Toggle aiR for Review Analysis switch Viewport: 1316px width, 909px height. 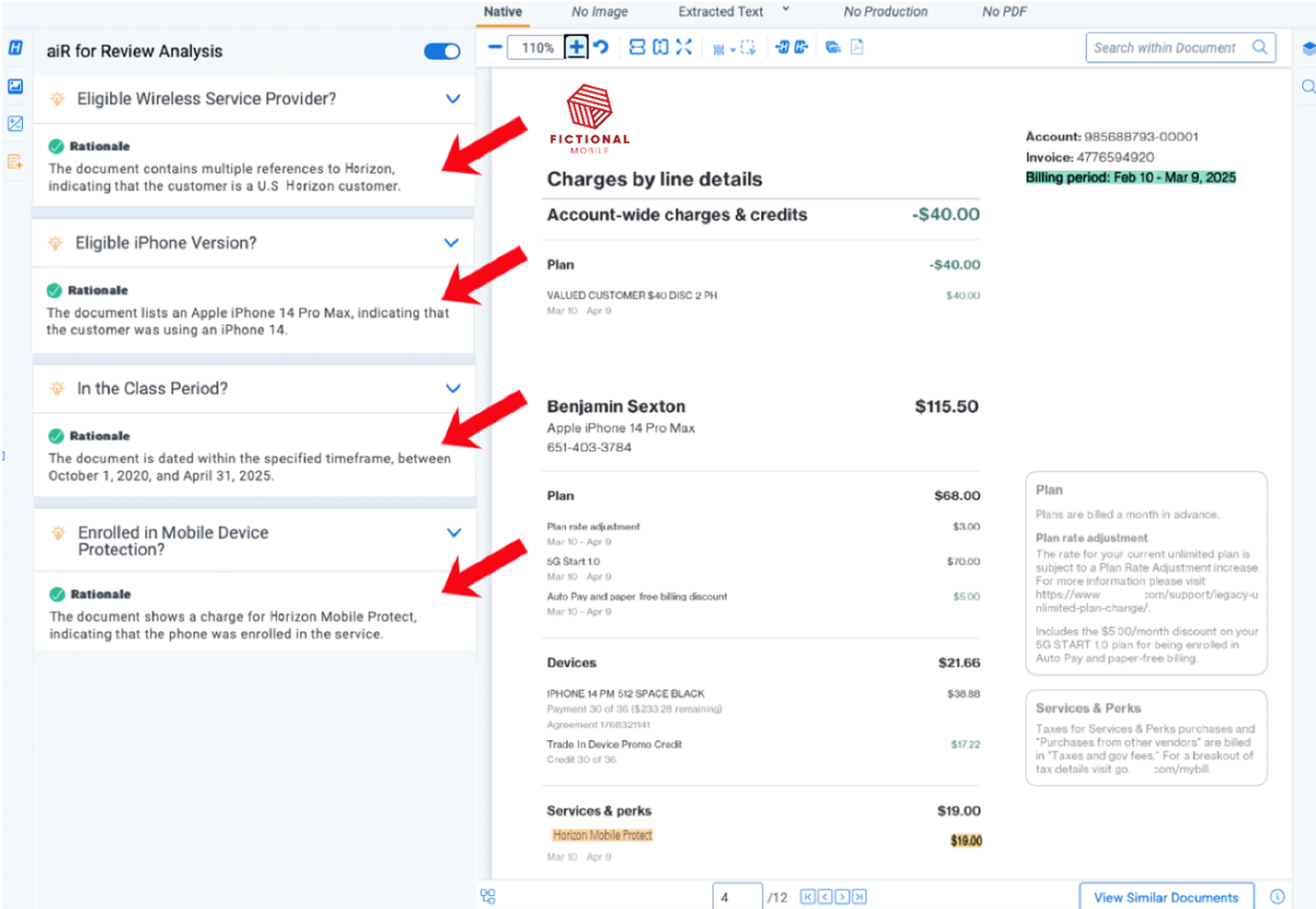pyautogui.click(x=441, y=52)
